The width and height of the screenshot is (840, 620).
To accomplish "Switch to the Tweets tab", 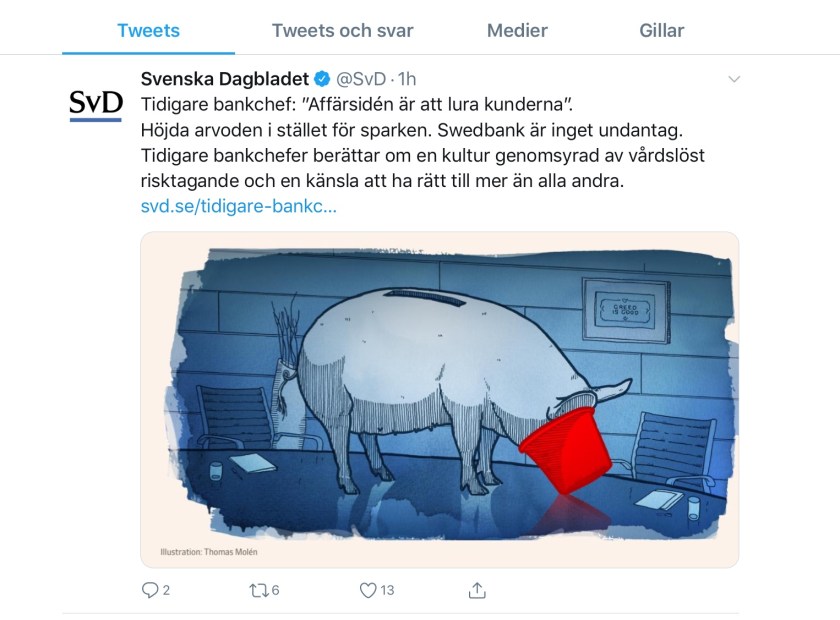I will coord(148,31).
